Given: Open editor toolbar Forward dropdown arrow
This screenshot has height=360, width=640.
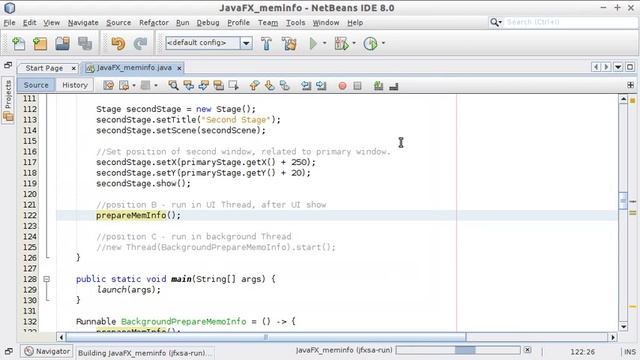Looking at the screenshot, I should (134, 86).
